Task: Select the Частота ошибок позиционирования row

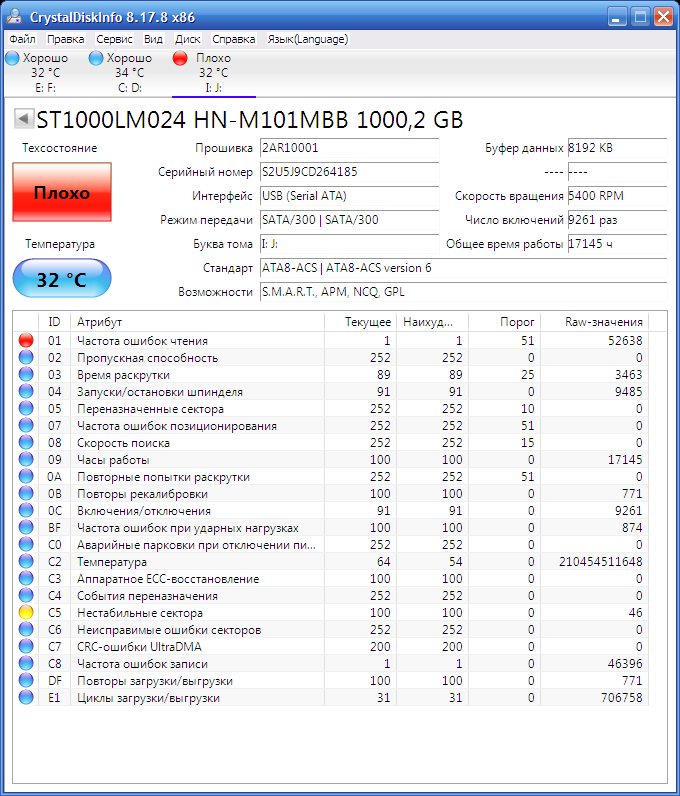Action: click(x=331, y=425)
